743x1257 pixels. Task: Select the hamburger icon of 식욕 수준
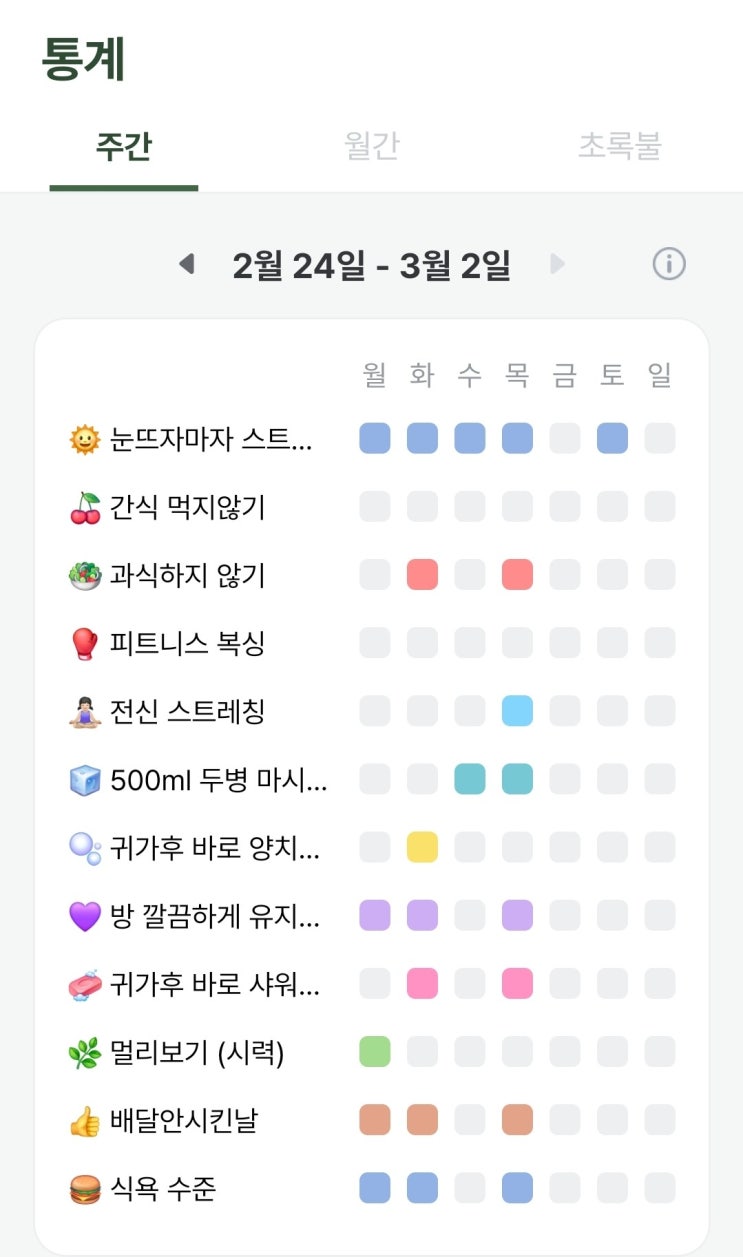[85, 1190]
